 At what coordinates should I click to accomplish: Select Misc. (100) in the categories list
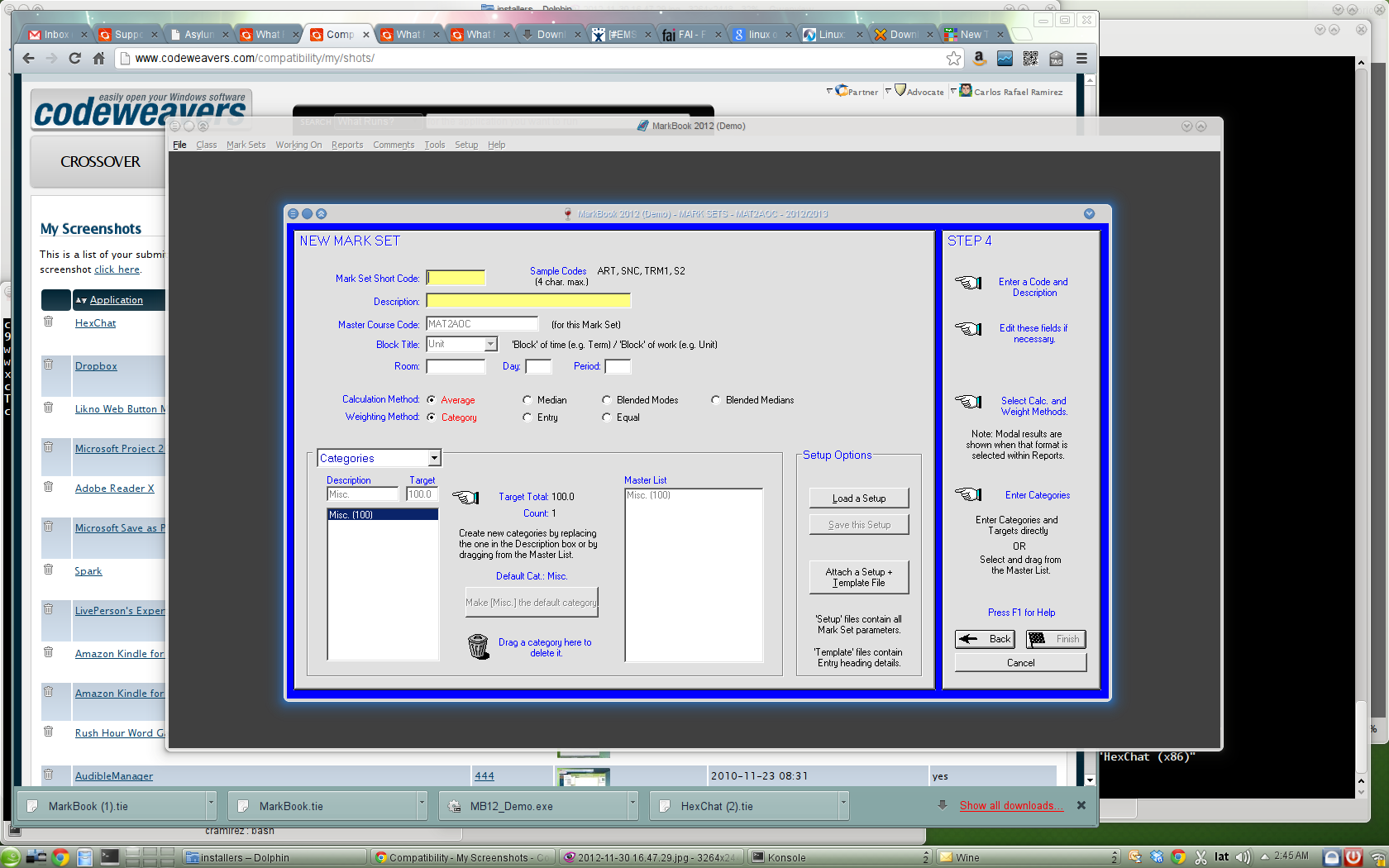(x=383, y=514)
